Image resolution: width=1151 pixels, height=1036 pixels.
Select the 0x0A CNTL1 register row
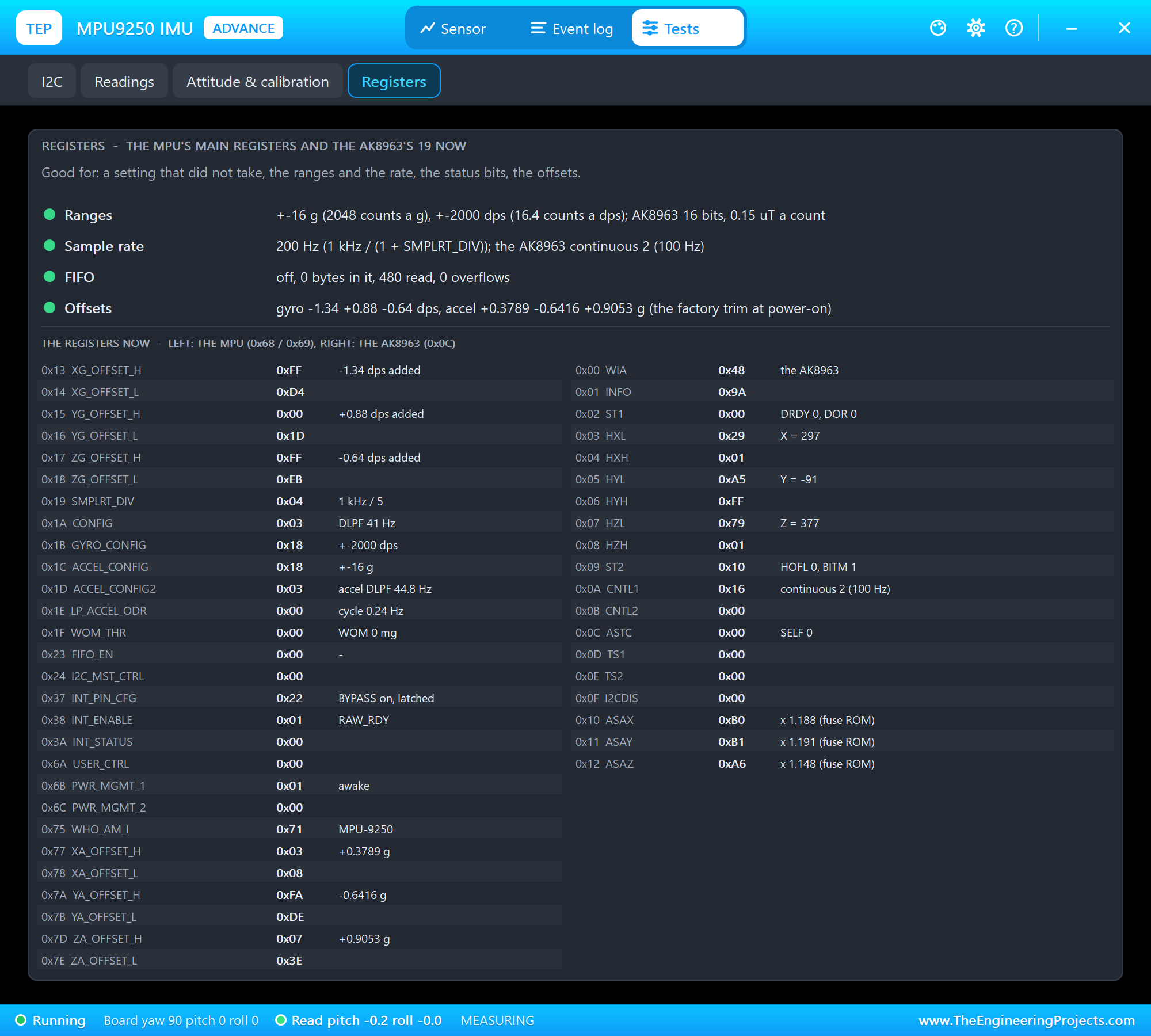[x=843, y=589]
